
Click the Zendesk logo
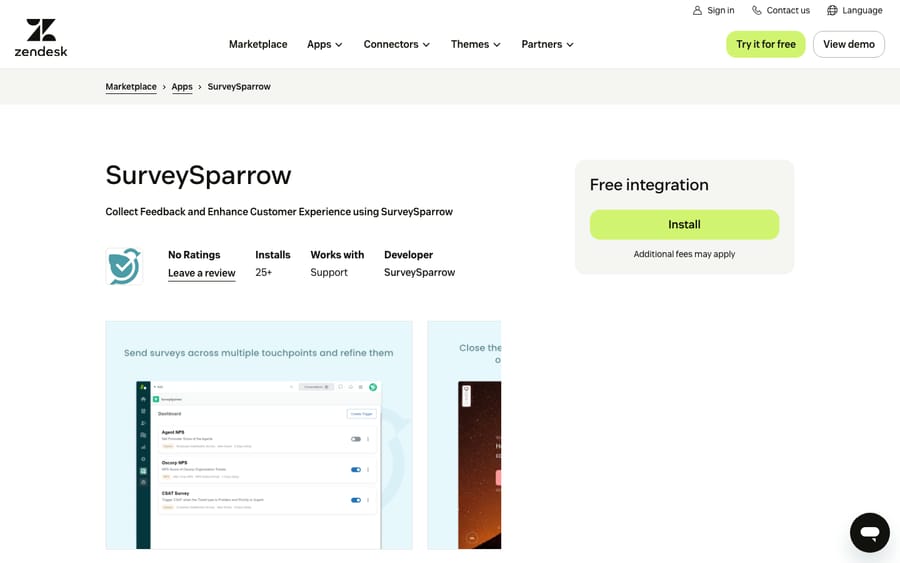pos(41,38)
